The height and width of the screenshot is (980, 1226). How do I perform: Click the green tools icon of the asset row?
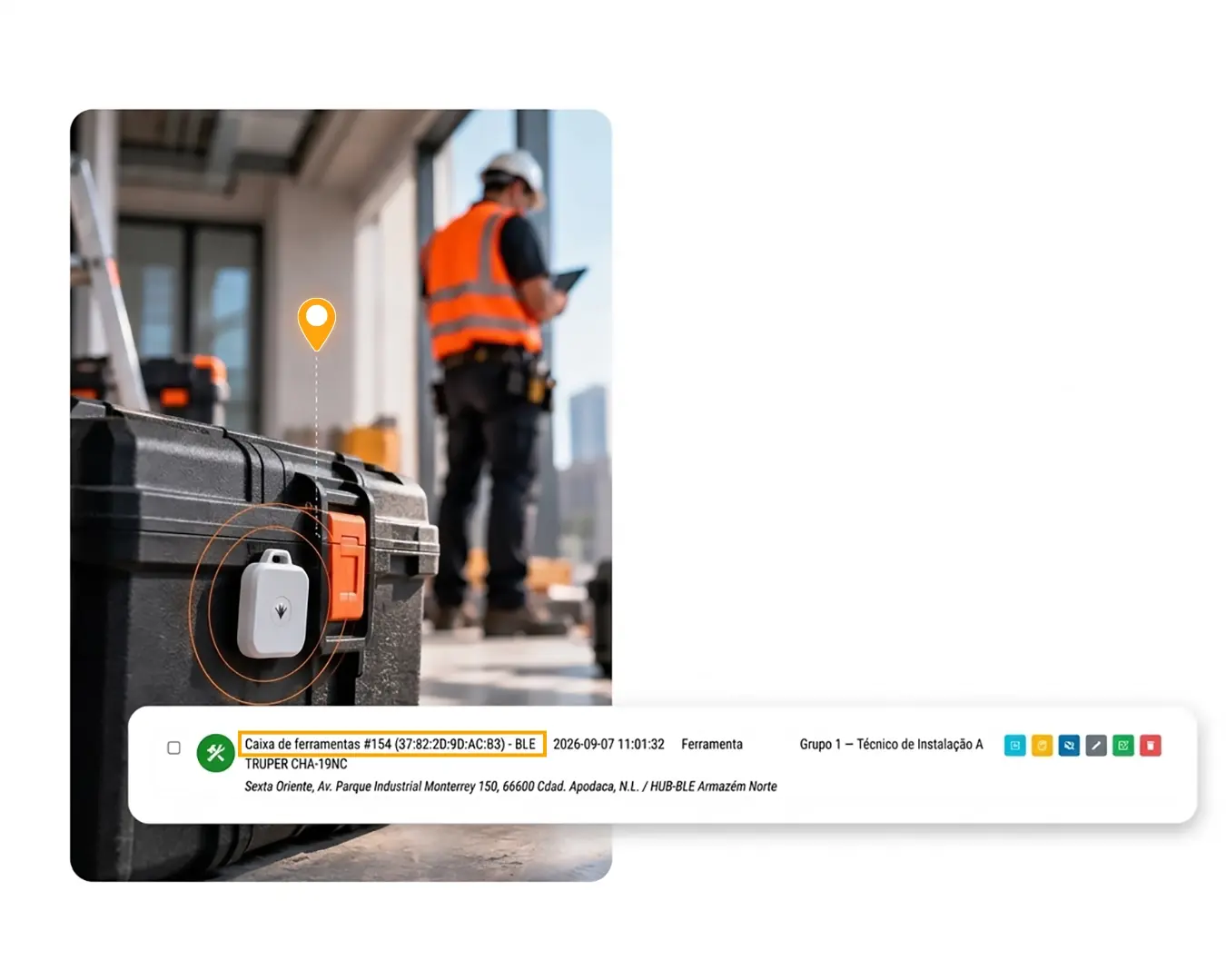pyautogui.click(x=215, y=753)
